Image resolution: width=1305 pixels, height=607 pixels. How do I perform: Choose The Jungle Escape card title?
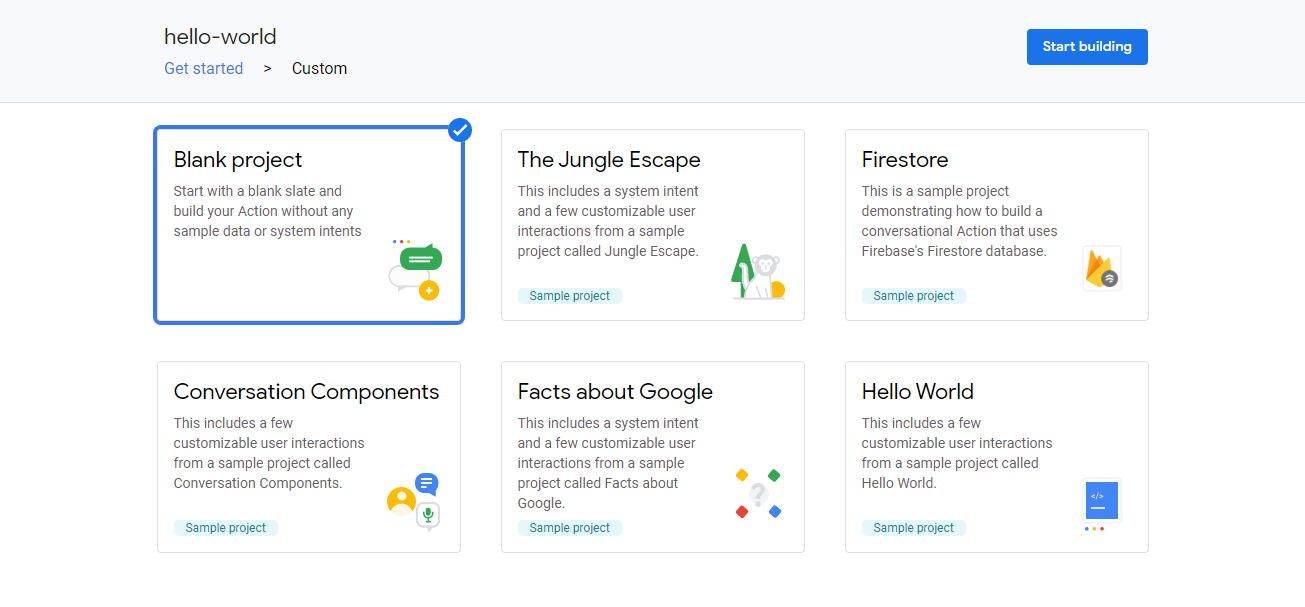[x=609, y=160]
